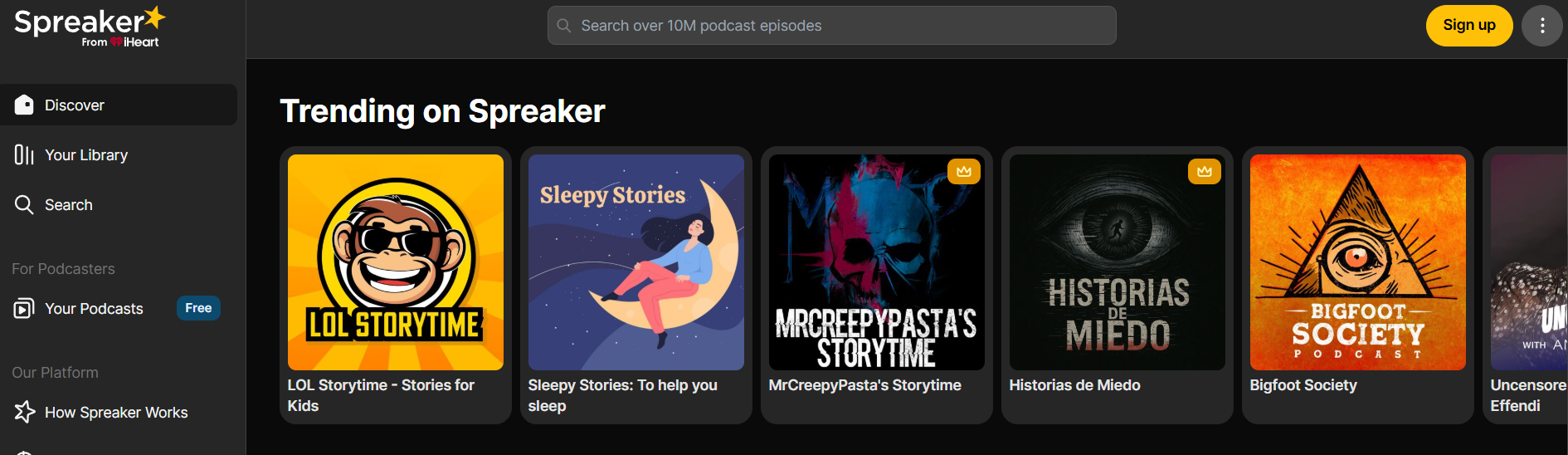Click the 'Our Platform' section label
Screen dimensions: 1568x455
pyautogui.click(x=55, y=373)
